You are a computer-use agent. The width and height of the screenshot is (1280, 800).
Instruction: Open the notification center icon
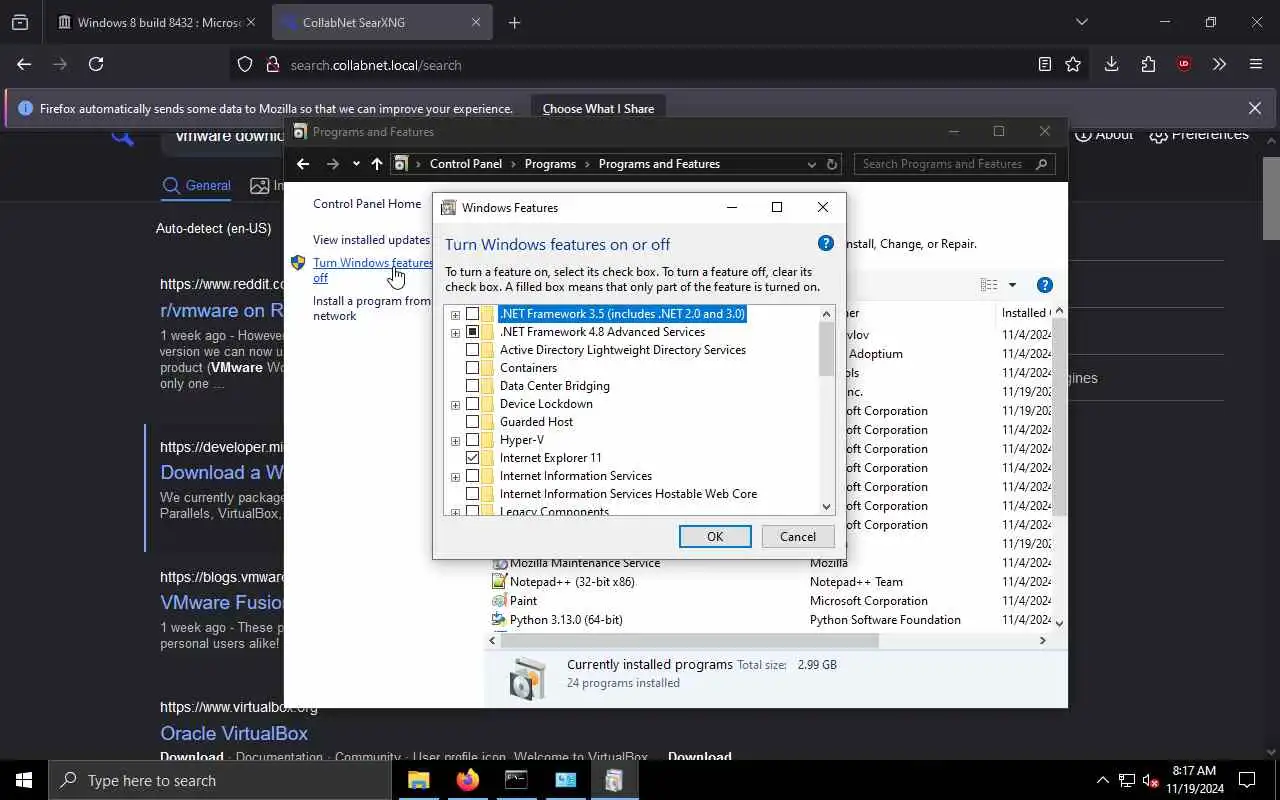[1247, 780]
